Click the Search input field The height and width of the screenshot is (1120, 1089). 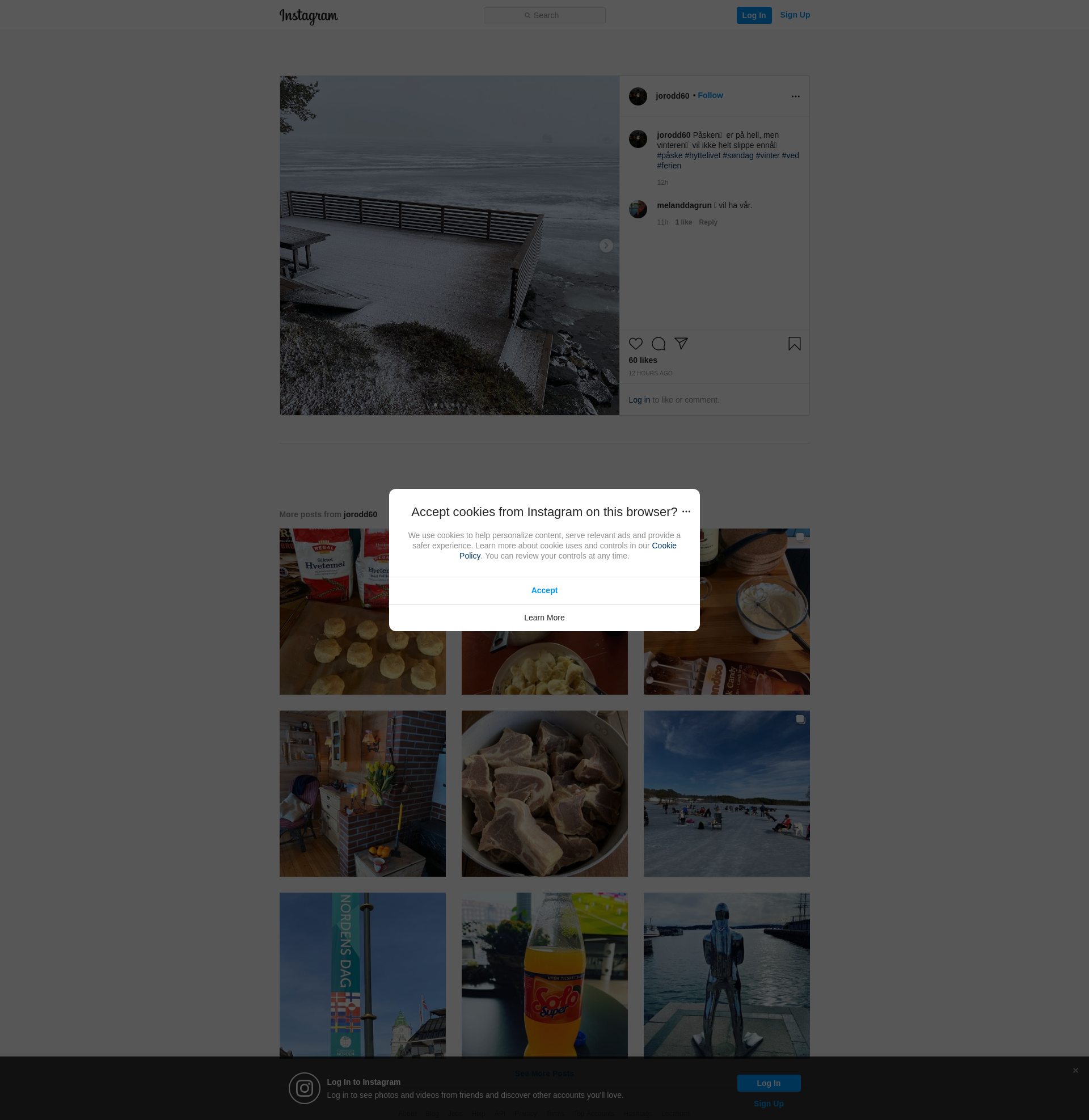(544, 15)
